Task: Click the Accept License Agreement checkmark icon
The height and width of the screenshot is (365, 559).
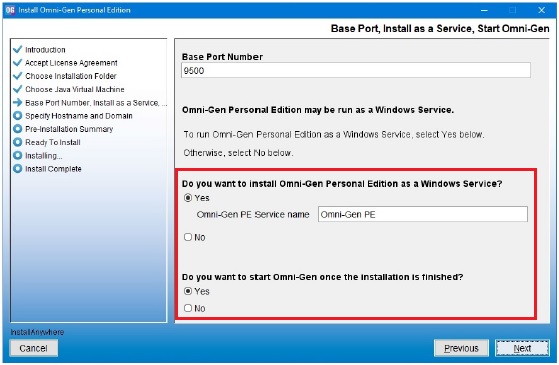Action: coord(17,62)
